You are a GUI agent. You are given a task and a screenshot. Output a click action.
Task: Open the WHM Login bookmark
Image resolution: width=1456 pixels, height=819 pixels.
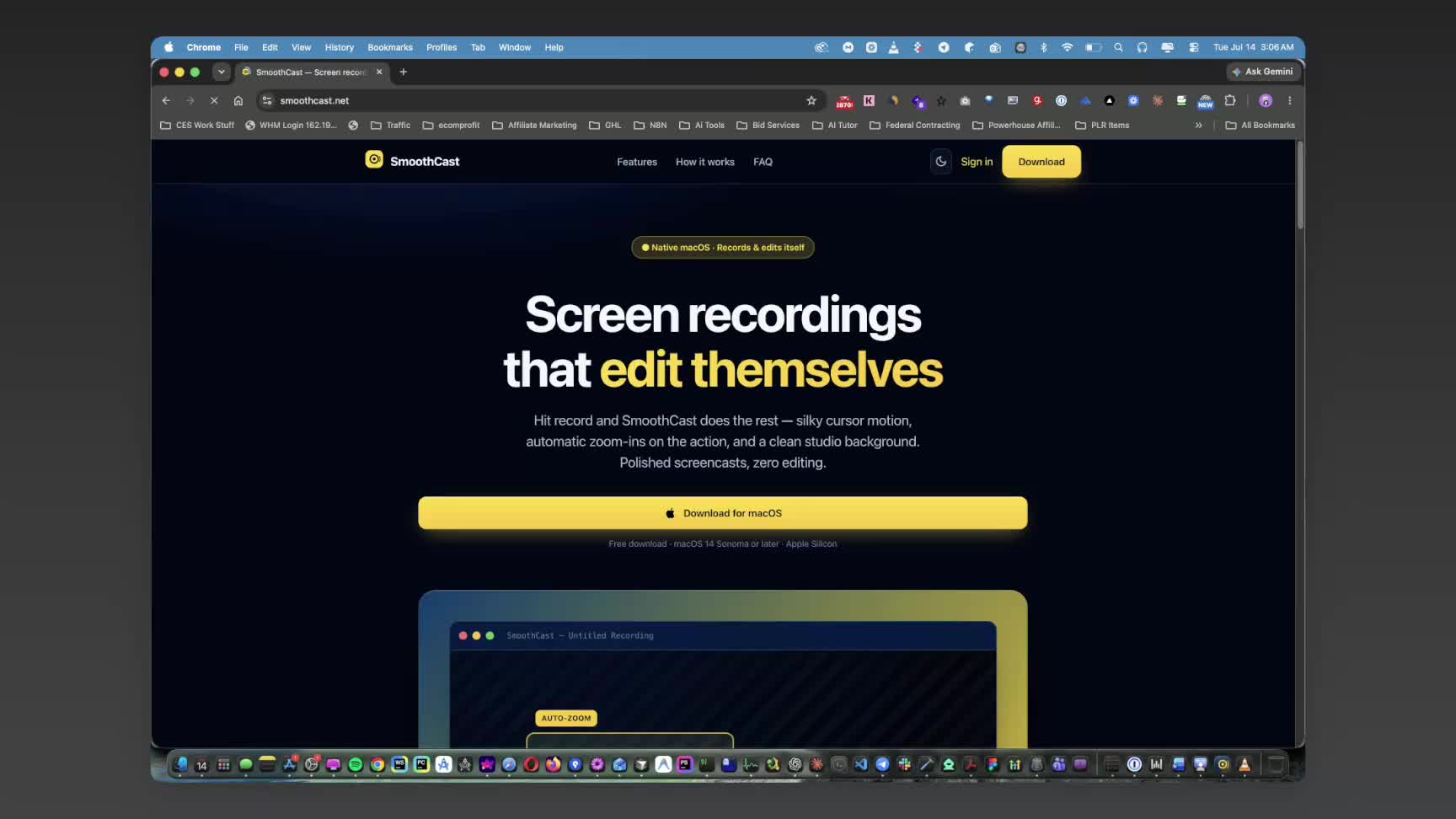pyautogui.click(x=291, y=125)
